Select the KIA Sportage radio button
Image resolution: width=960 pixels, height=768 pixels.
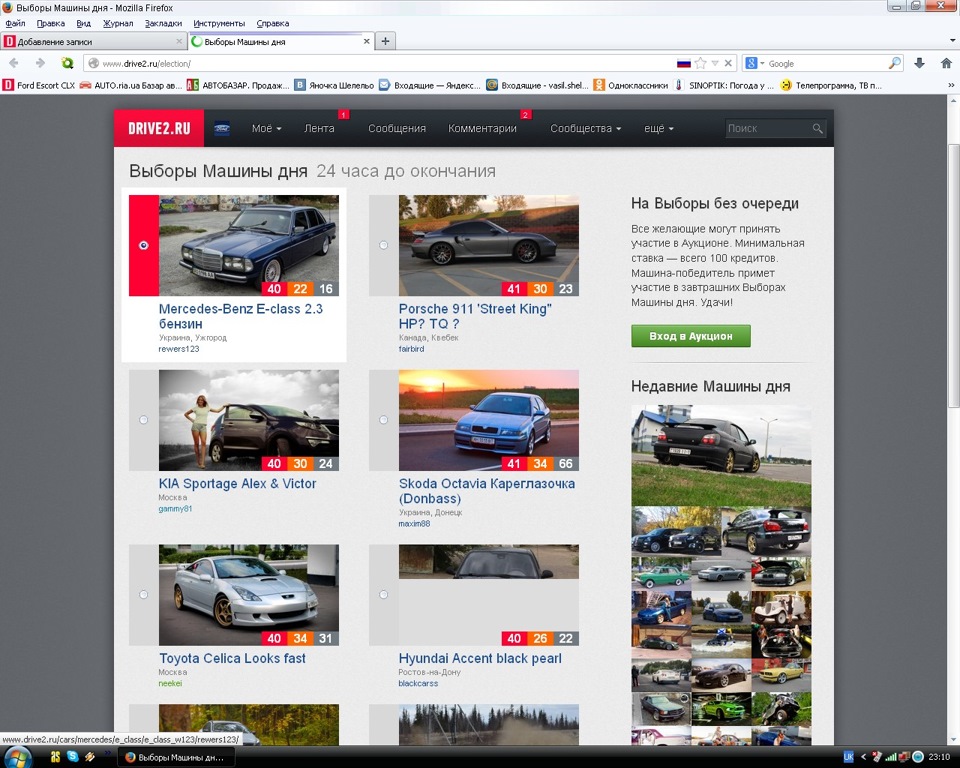tap(143, 420)
